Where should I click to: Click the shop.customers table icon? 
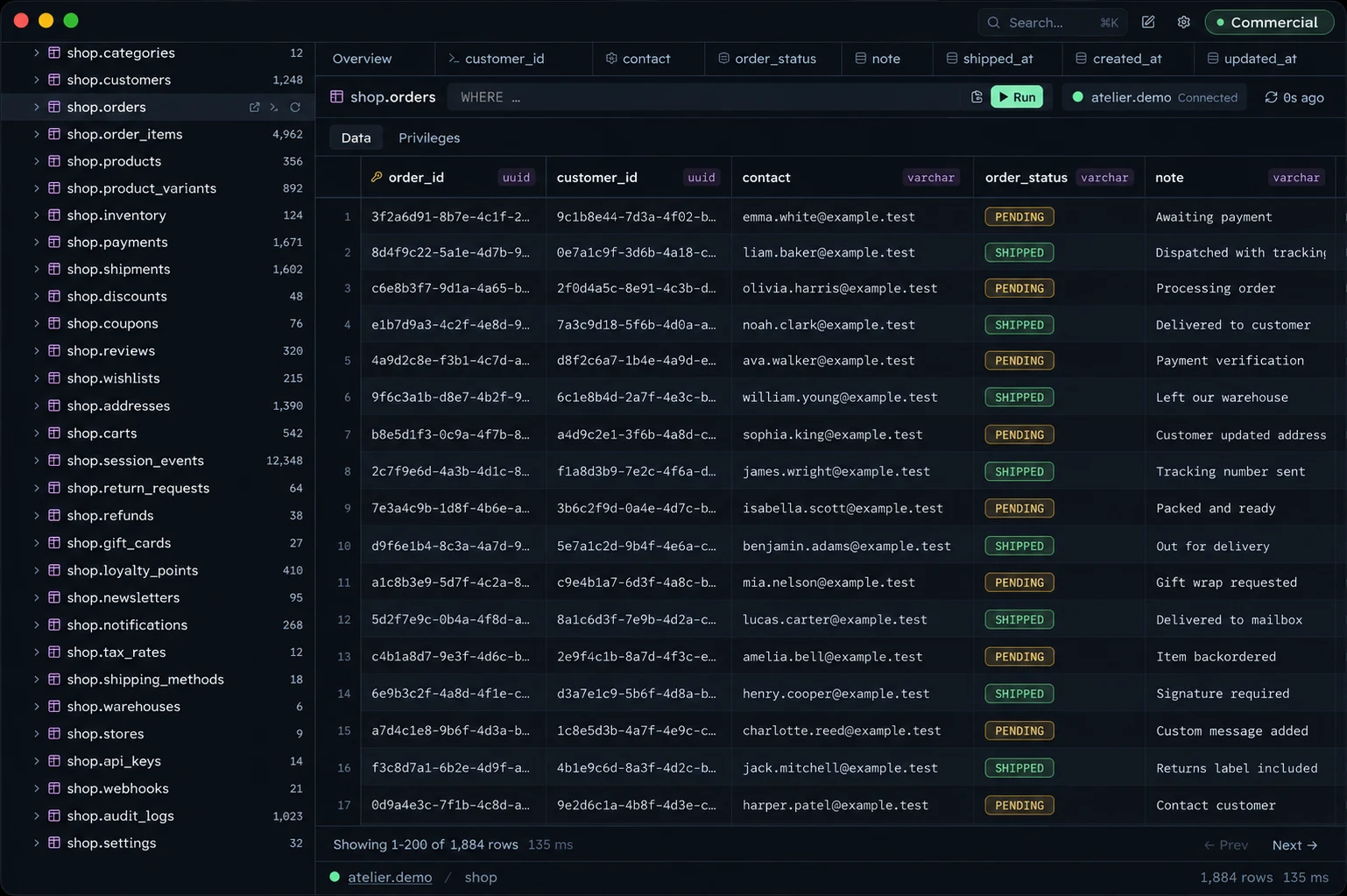point(54,80)
